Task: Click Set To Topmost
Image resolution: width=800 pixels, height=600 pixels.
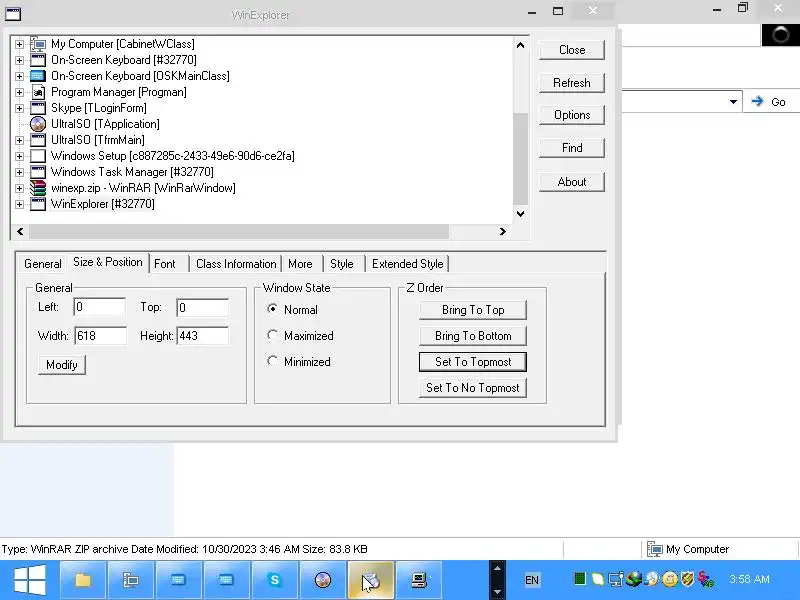Action: coord(472,362)
